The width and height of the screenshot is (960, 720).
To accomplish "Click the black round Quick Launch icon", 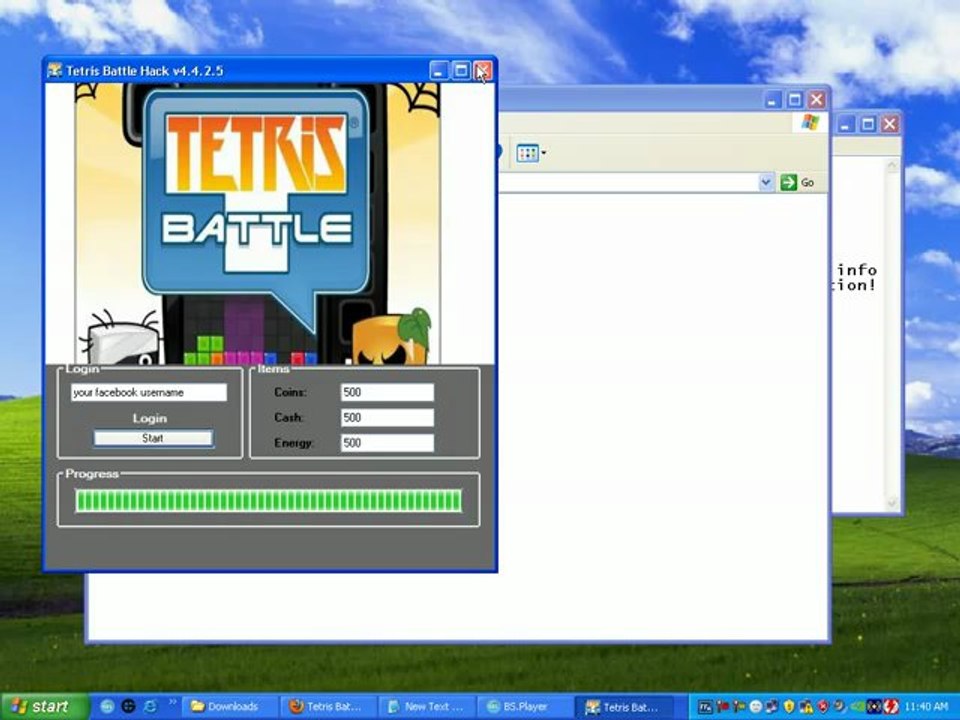I will click(x=129, y=707).
